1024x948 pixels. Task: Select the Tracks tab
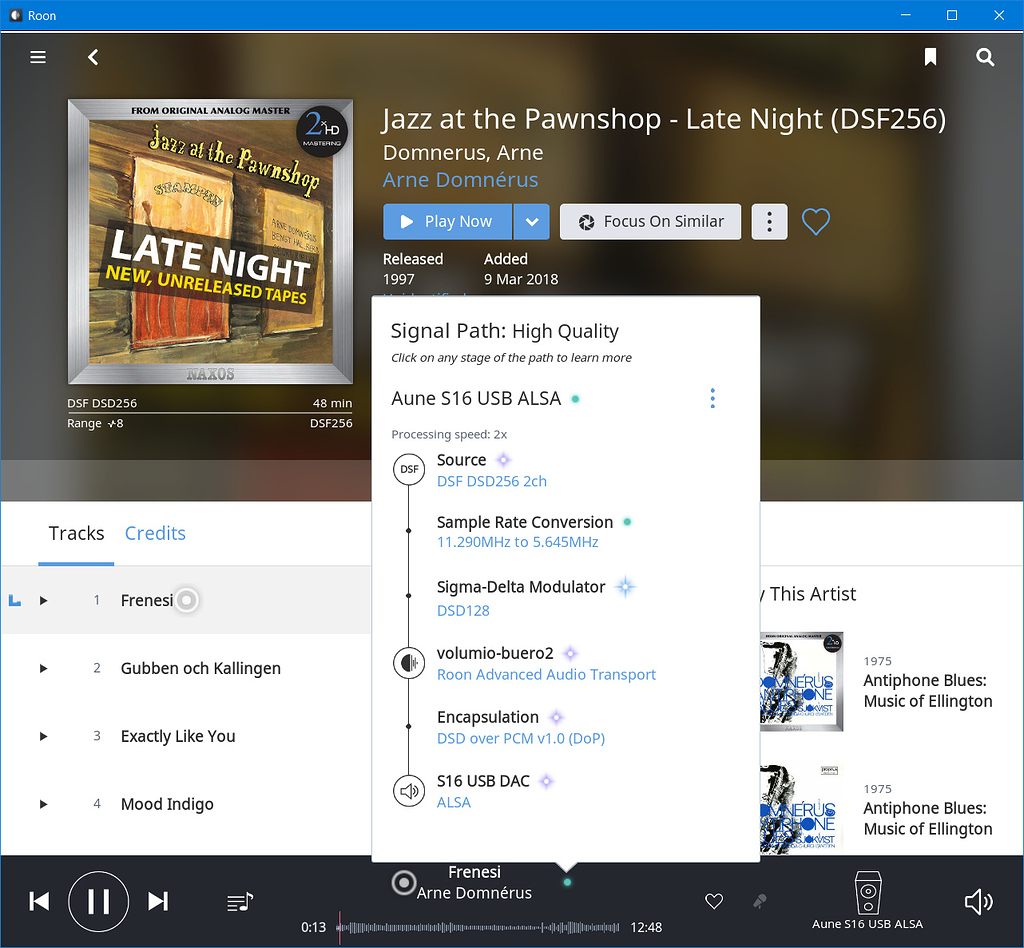[76, 533]
